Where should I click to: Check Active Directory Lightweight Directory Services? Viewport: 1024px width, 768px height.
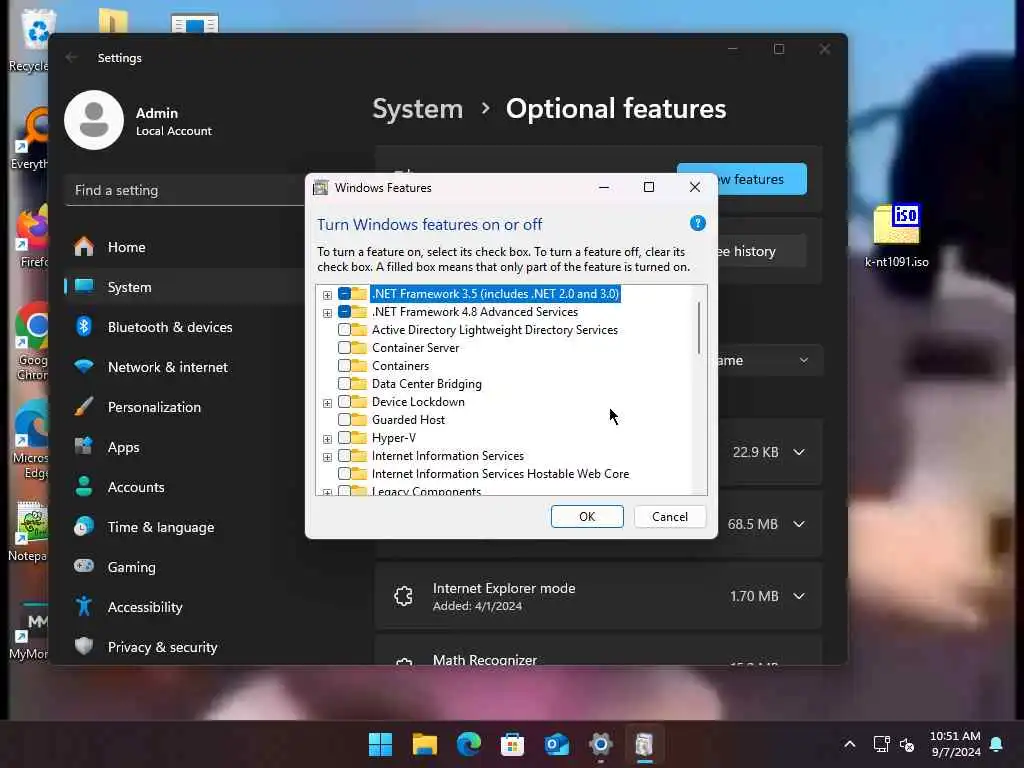(x=344, y=330)
